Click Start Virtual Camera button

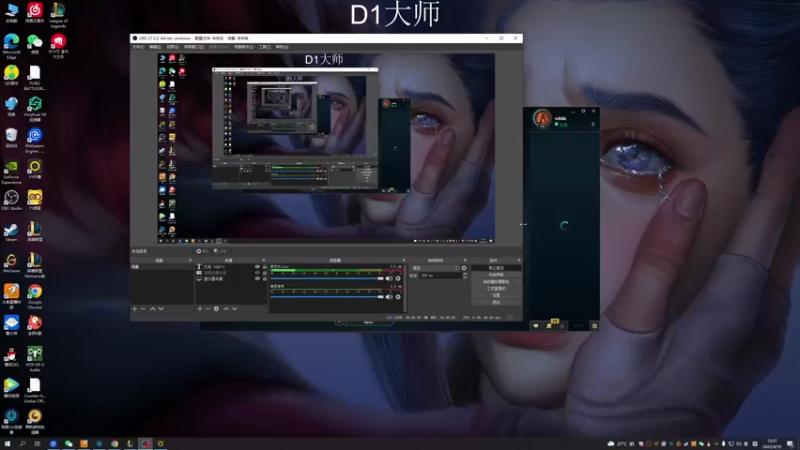coord(496,282)
